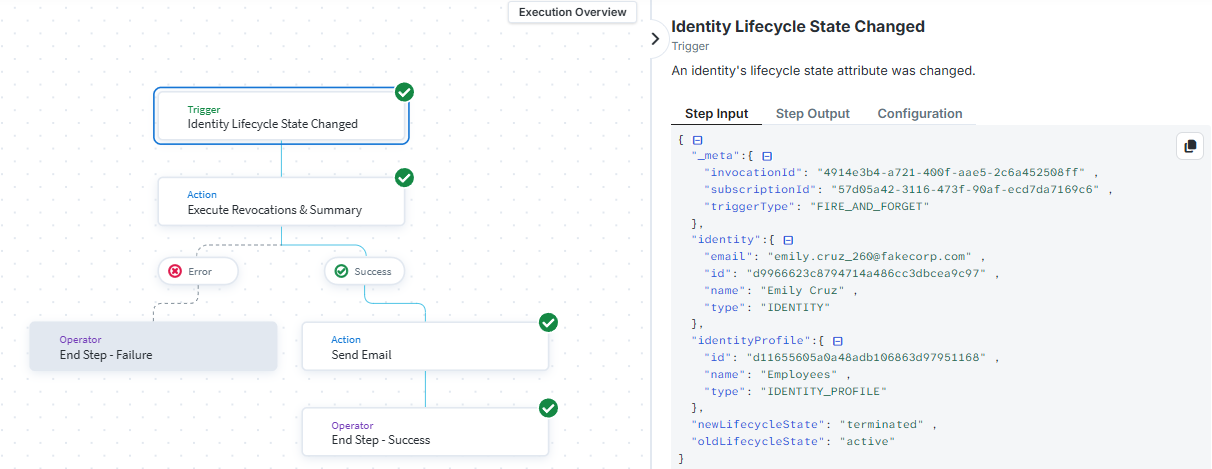Screen dimensions: 1212x469
Task: Click the panel heading "Identity Lifecycle State Changed"
Action: (798, 27)
